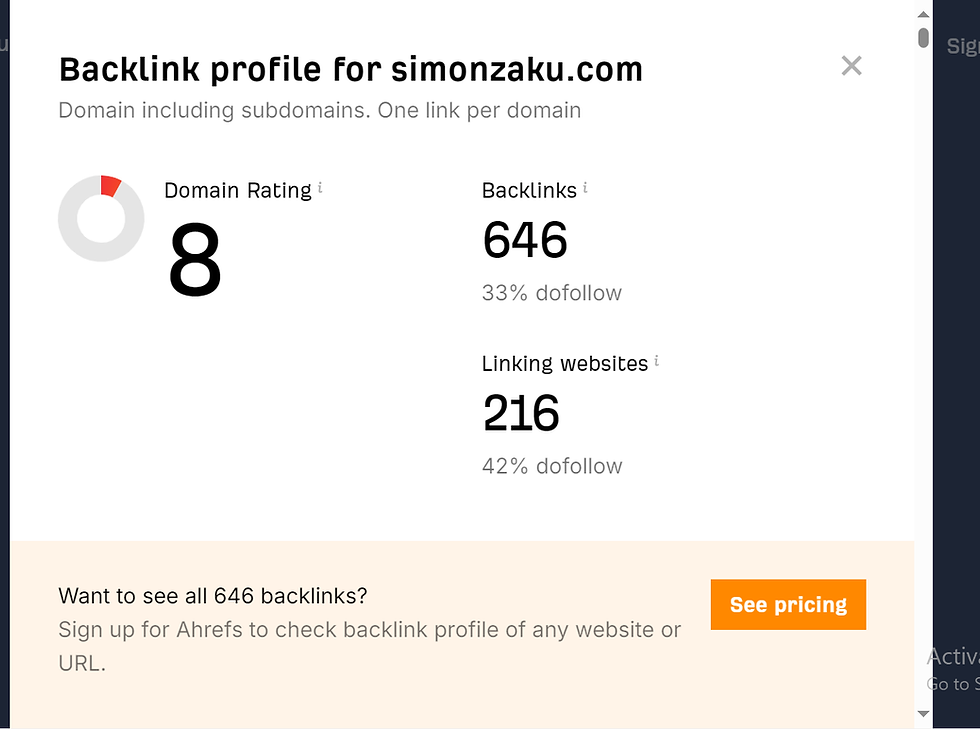Click the 216 linking websites count
This screenshot has height=729, width=980.
pos(520,413)
